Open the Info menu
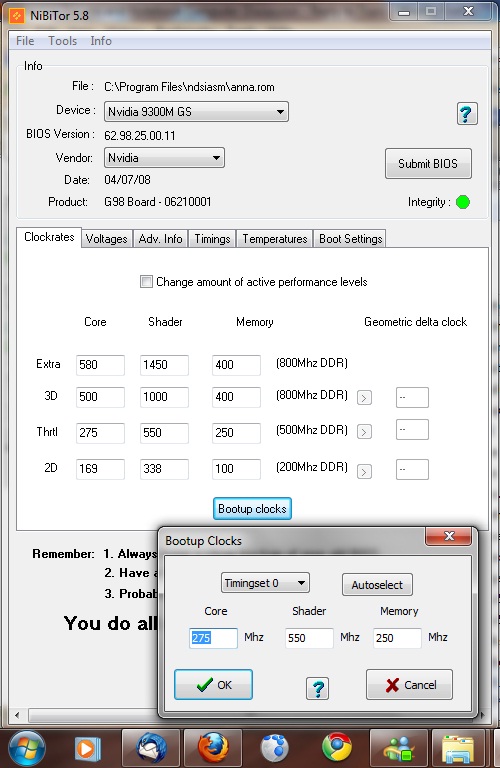Screen dimensions: 500x768 (x=101, y=41)
